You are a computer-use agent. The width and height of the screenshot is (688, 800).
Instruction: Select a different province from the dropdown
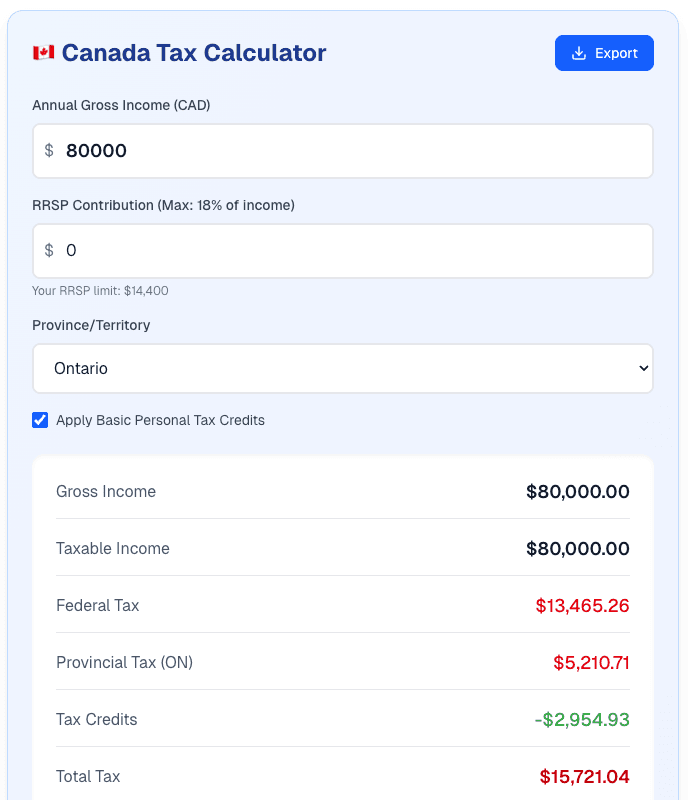(343, 368)
